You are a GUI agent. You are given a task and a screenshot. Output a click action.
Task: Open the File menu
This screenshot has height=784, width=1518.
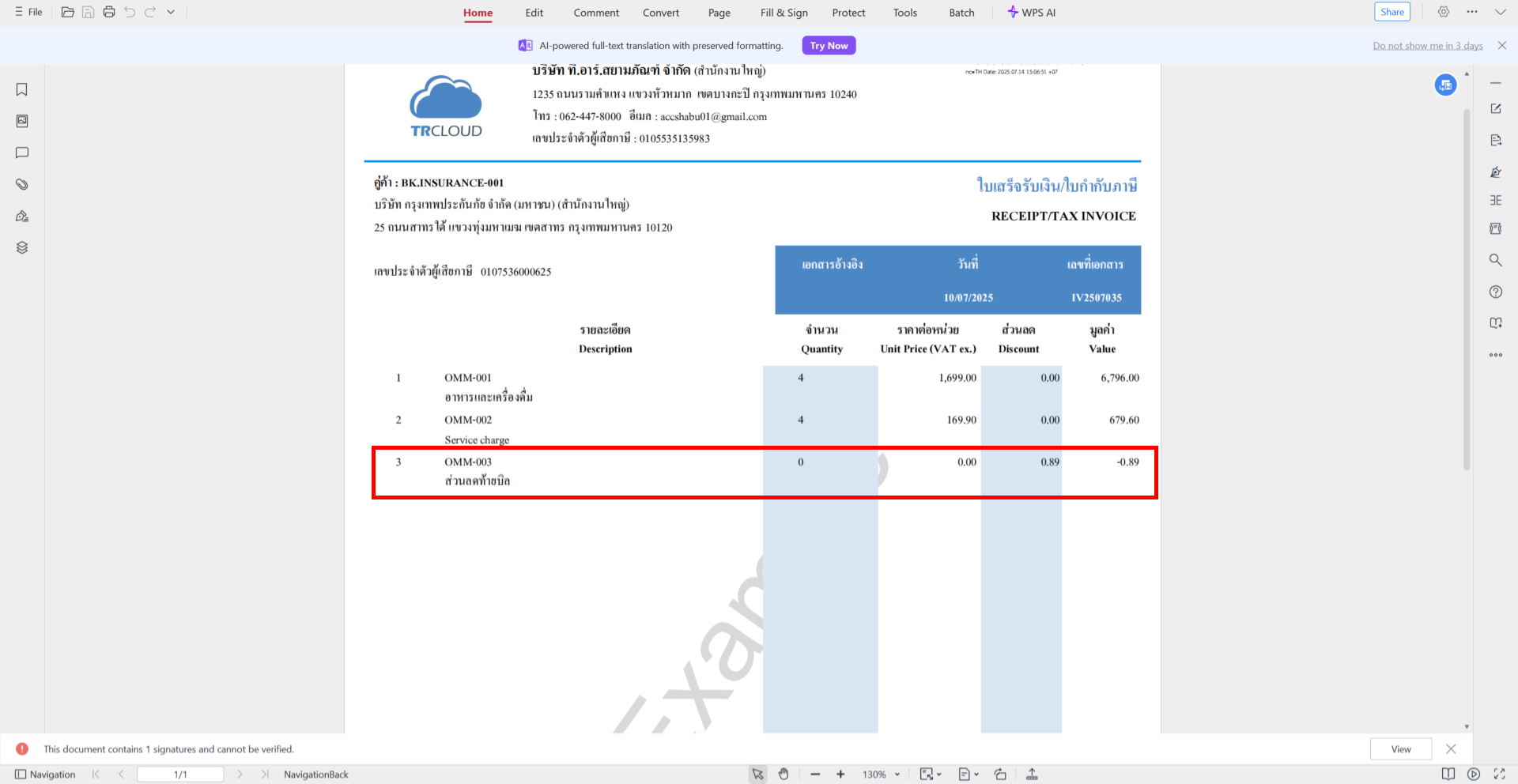tap(28, 12)
